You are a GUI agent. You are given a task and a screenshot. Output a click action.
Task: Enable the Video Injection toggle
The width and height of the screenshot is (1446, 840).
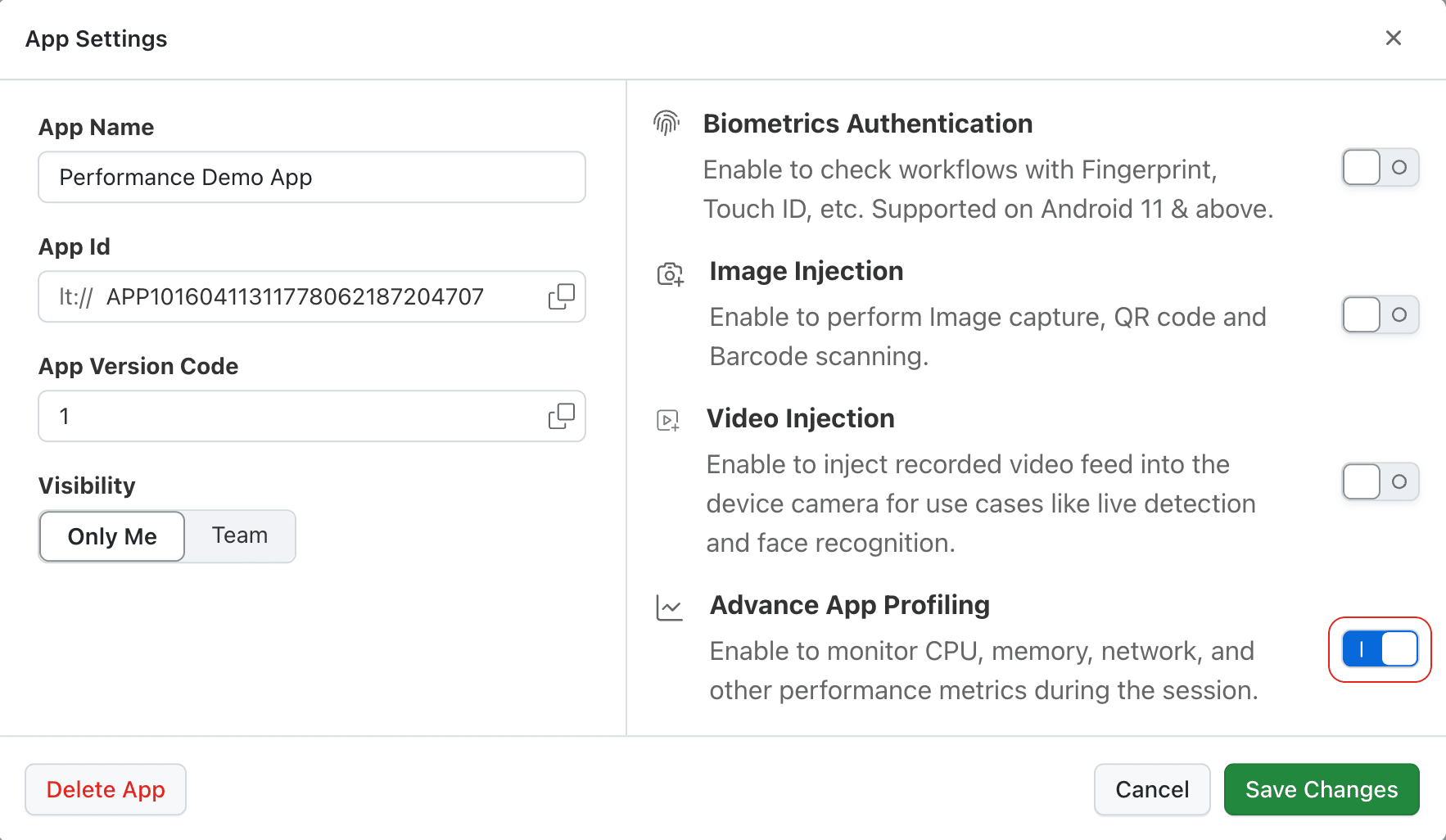1380,482
